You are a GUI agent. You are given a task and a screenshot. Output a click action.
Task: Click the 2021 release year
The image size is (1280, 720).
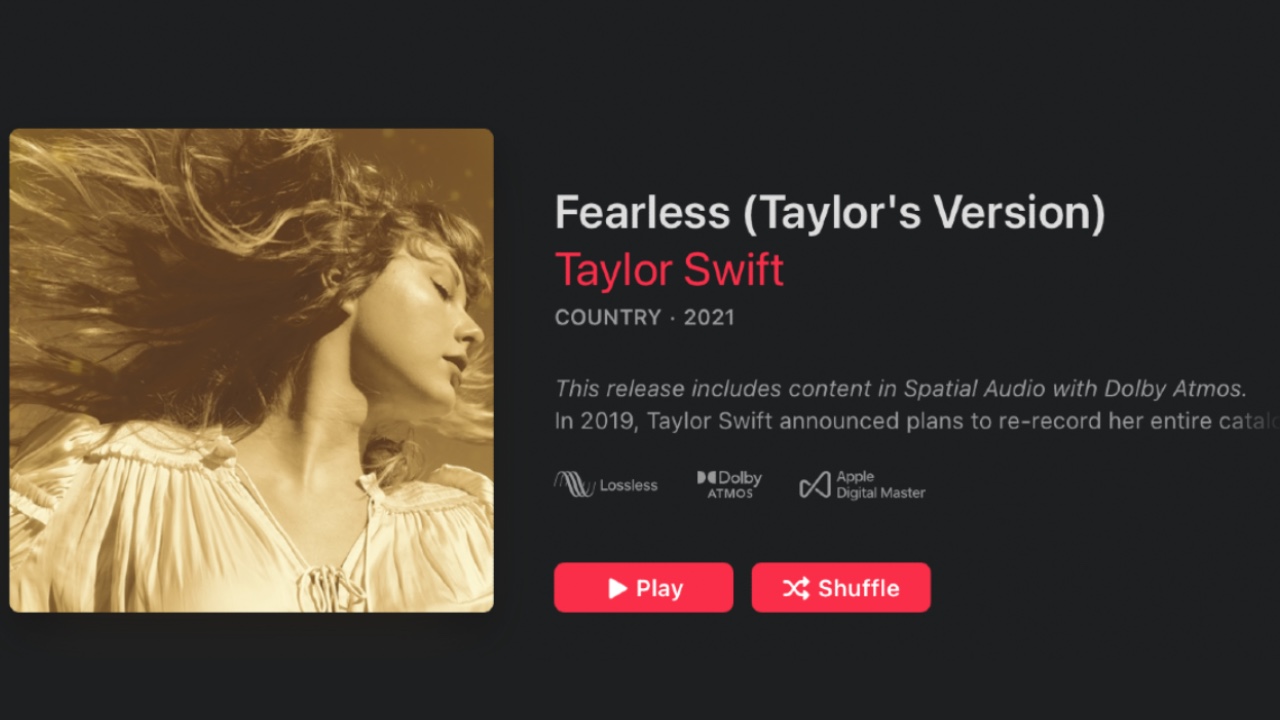[x=709, y=318]
